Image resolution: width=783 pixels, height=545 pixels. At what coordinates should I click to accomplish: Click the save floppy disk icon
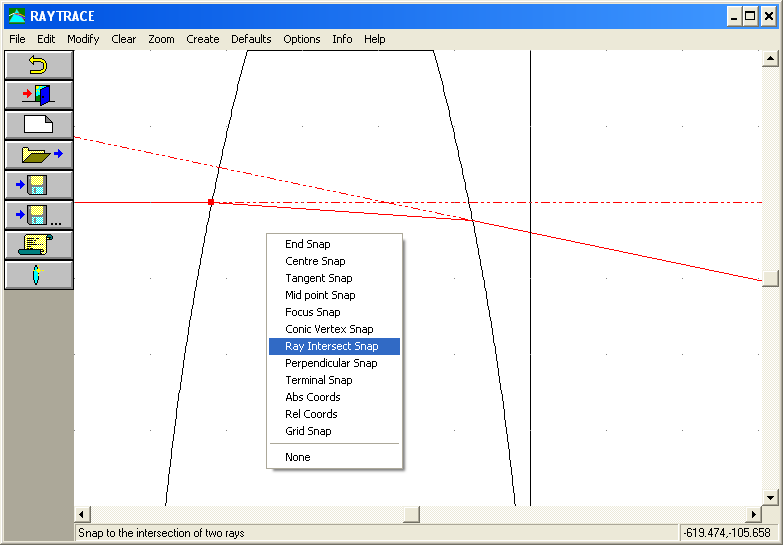pyautogui.click(x=38, y=185)
